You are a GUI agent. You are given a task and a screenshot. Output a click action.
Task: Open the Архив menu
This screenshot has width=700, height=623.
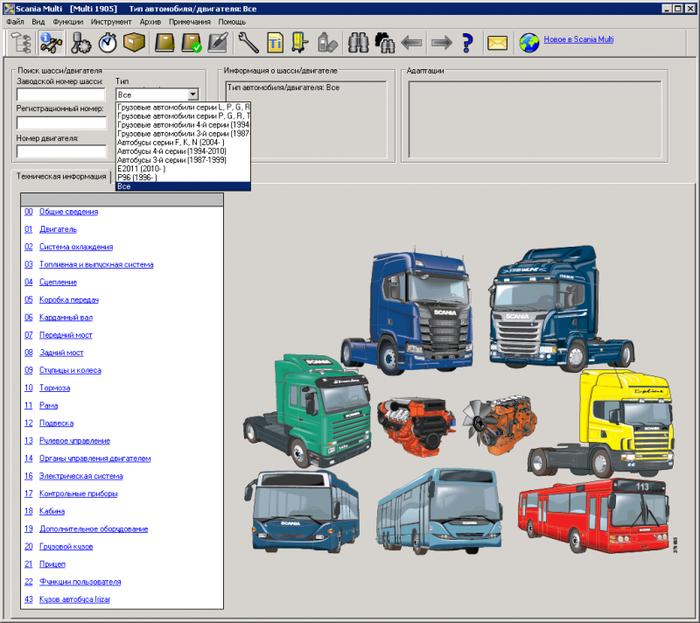[150, 21]
